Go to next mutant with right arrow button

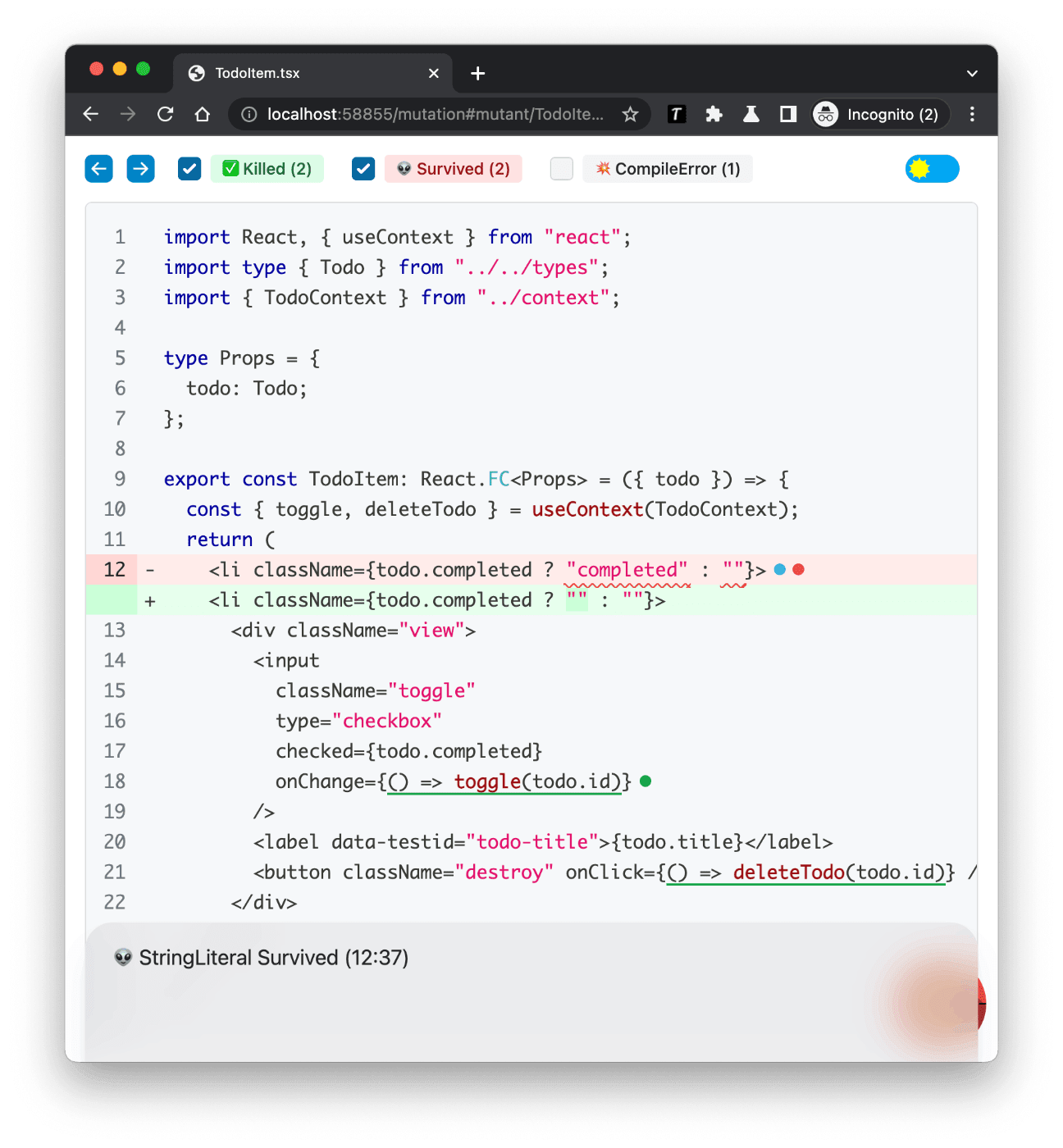pyautogui.click(x=141, y=169)
